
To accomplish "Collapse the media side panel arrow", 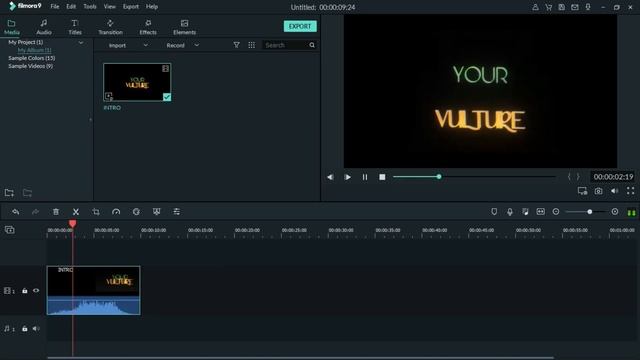I will 91,120.
